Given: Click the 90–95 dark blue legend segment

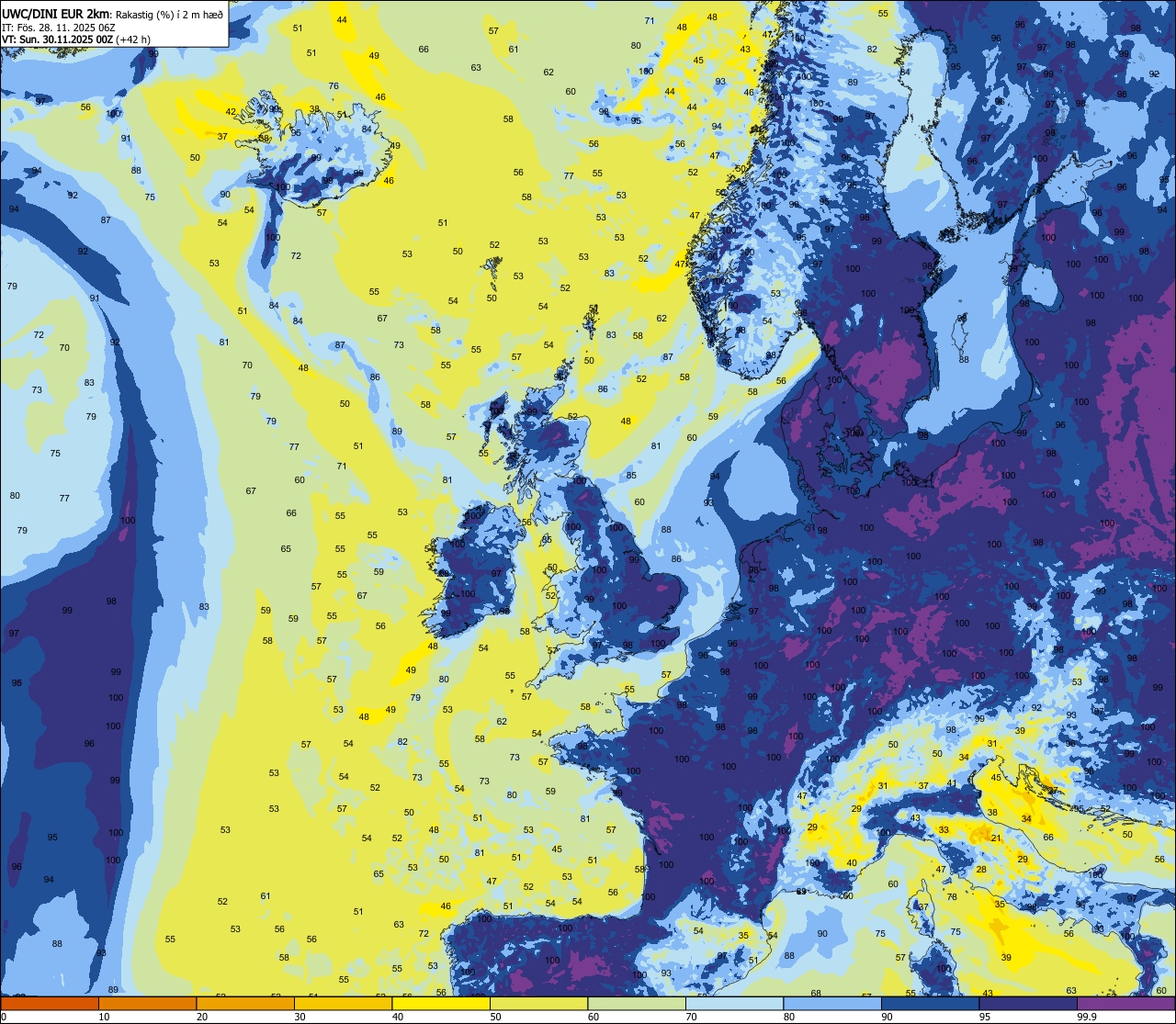Looking at the screenshot, I should coord(930,1004).
